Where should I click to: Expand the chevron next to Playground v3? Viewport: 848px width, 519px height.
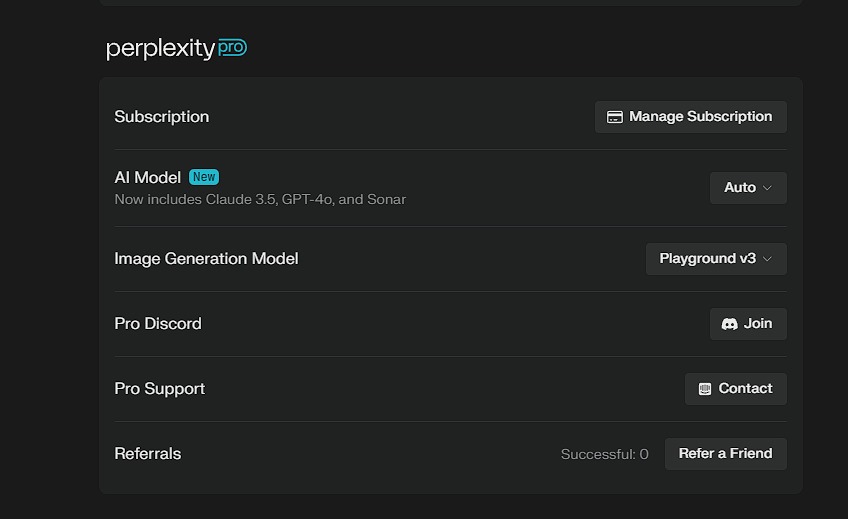767,259
